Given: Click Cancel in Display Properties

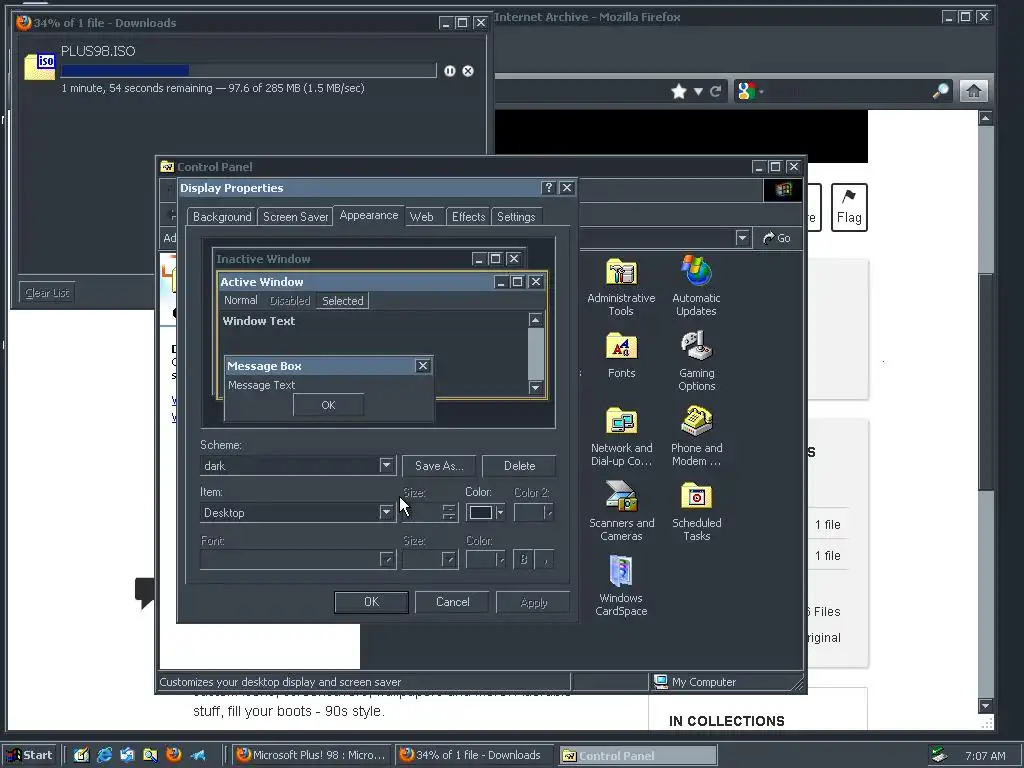Looking at the screenshot, I should point(453,602).
